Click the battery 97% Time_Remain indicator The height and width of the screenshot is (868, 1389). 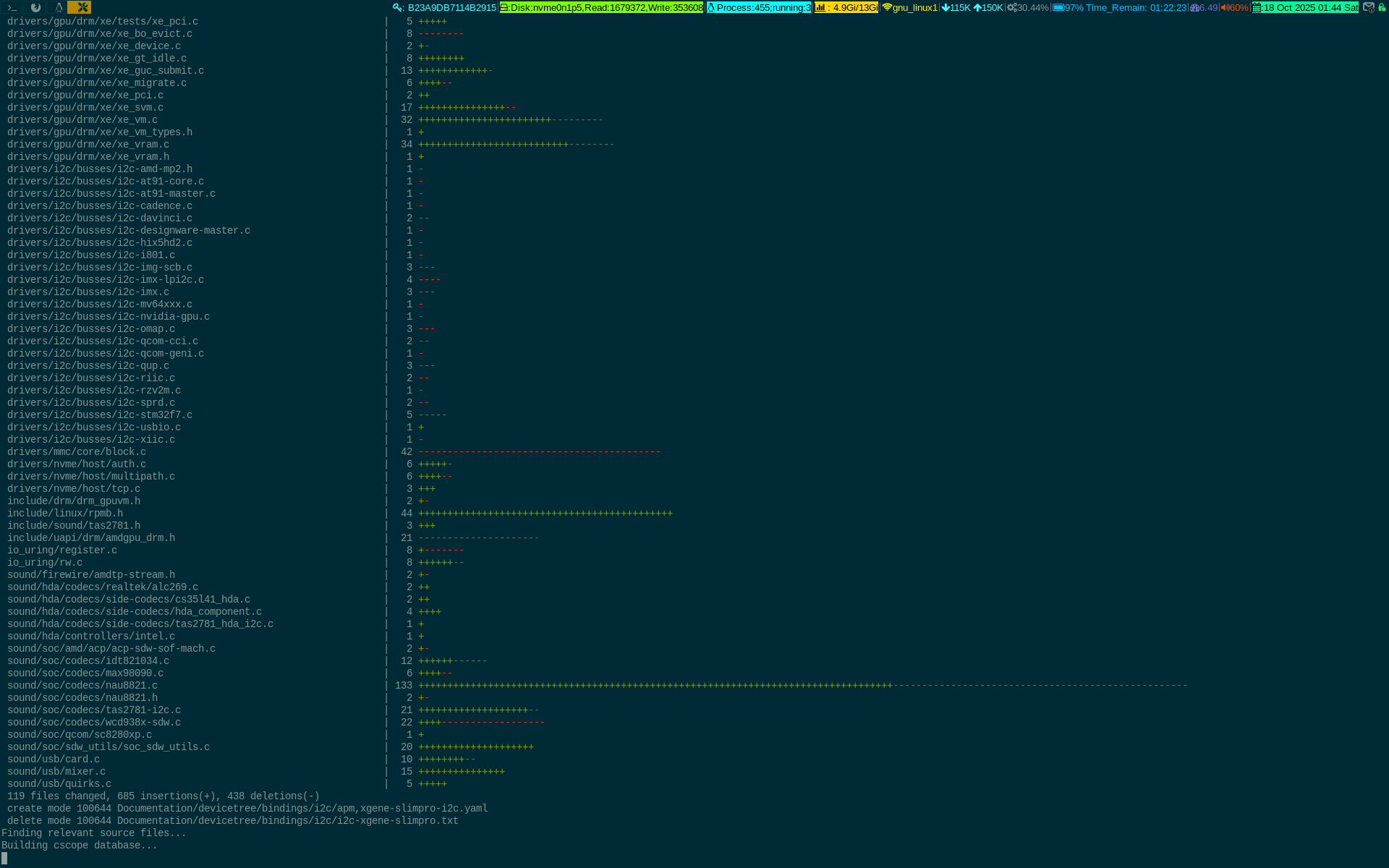coord(1119,7)
